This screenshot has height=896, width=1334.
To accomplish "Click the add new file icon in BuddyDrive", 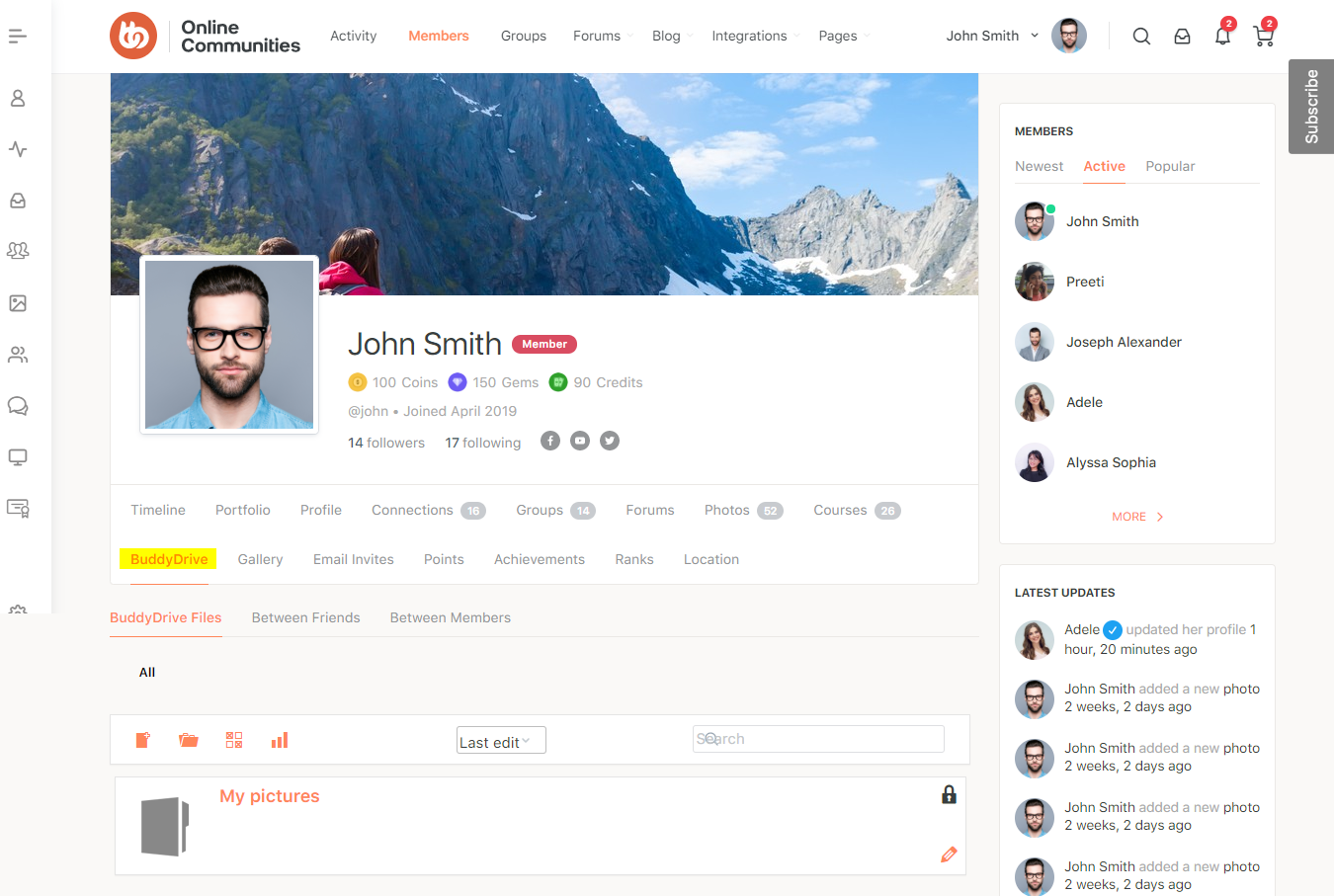I will [142, 739].
